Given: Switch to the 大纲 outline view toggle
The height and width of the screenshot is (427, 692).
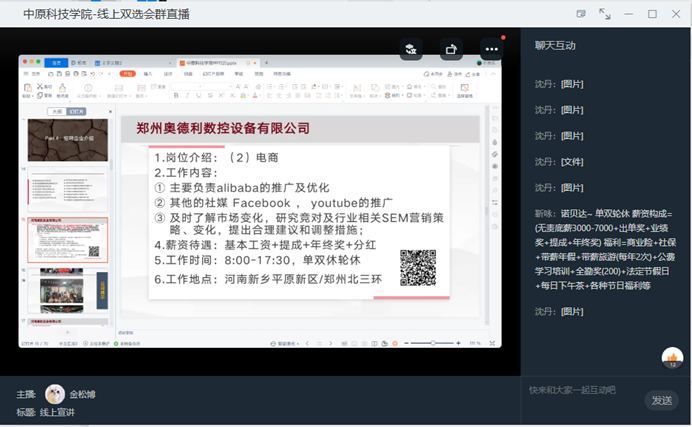Looking at the screenshot, I should click(57, 112).
